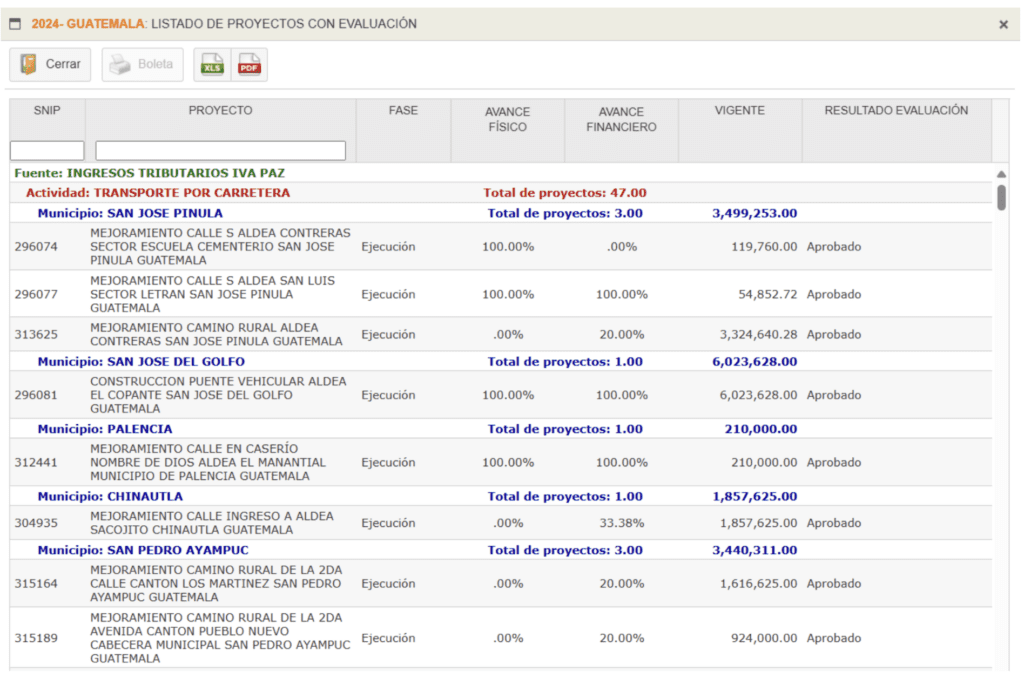Sort by the VIGENTE column header
The width and height of the screenshot is (1024, 678).
coord(739,111)
